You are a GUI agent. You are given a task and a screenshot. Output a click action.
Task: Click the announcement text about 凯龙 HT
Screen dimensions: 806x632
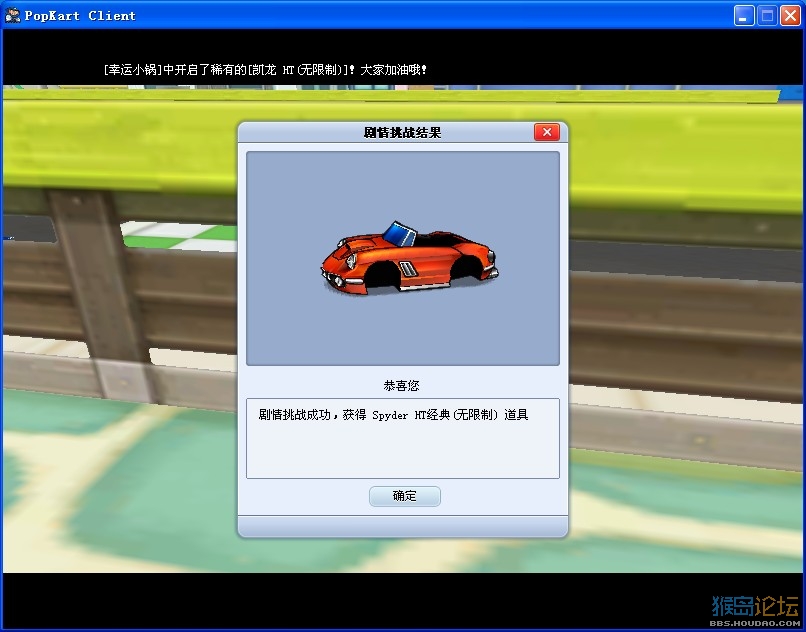pos(265,69)
